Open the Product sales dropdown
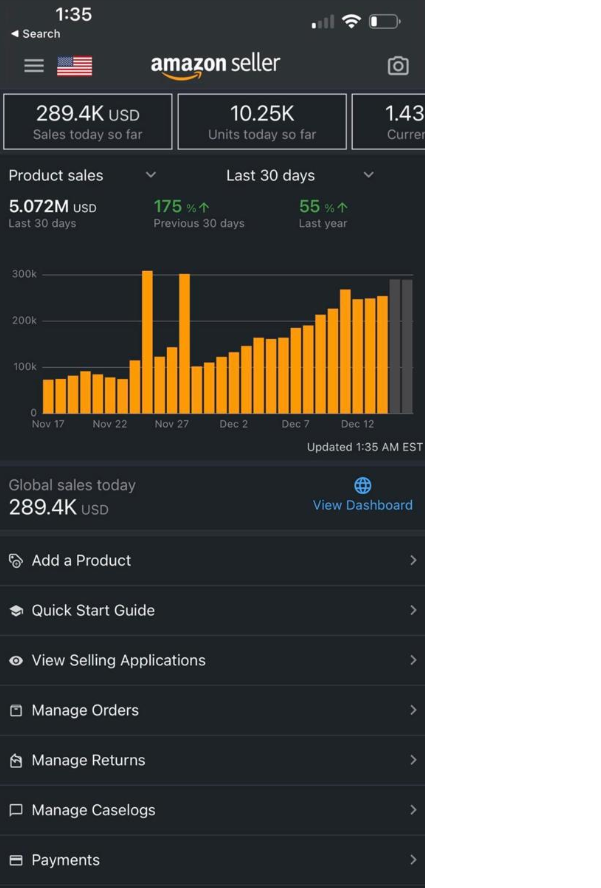Screen dimensions: 601x888 tap(82, 176)
